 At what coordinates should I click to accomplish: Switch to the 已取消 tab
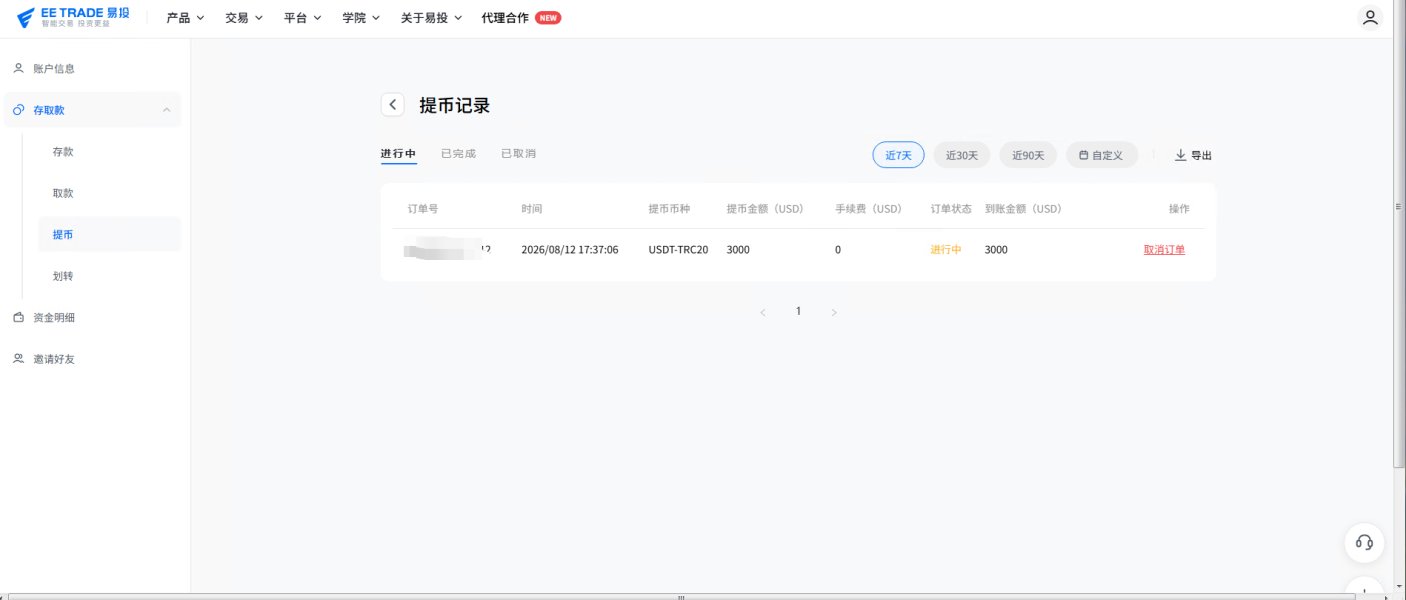point(518,154)
